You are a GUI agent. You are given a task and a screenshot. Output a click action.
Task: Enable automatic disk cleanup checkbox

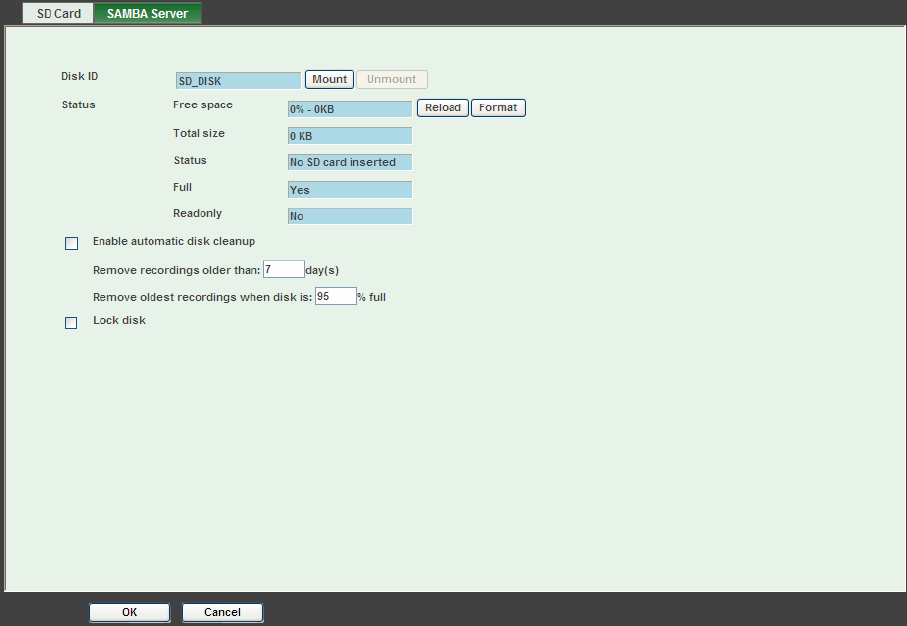coord(71,244)
